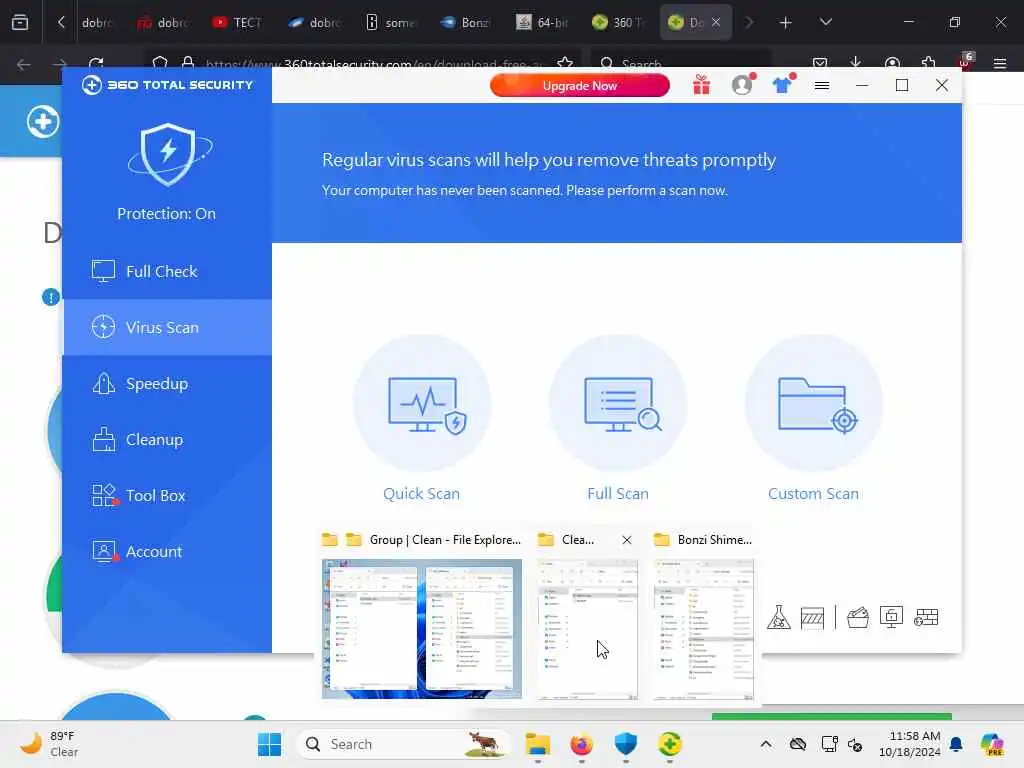Open the 360 Total Security hamburger menu
Viewport: 1024px width, 768px height.
[x=822, y=86]
